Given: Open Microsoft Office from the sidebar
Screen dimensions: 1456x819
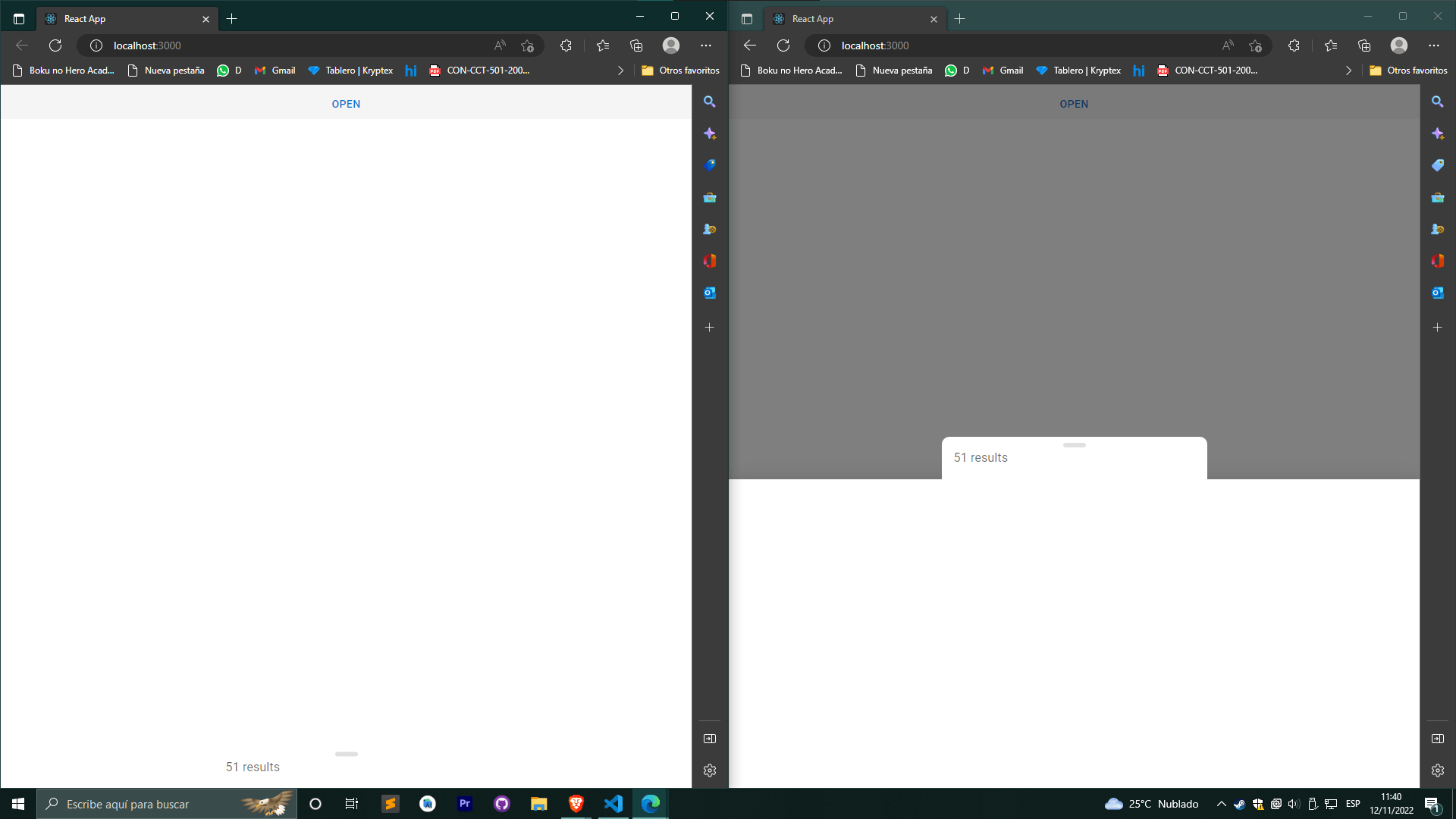Looking at the screenshot, I should click(710, 260).
